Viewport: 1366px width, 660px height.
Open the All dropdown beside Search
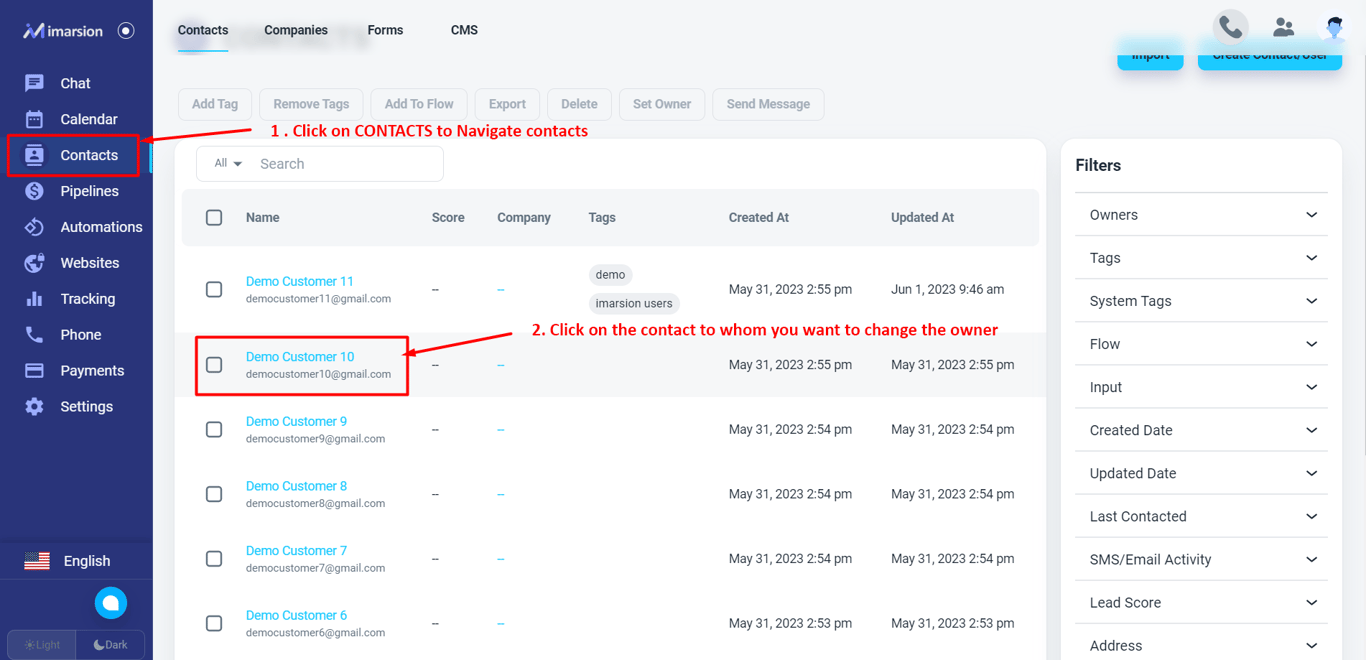(x=228, y=163)
